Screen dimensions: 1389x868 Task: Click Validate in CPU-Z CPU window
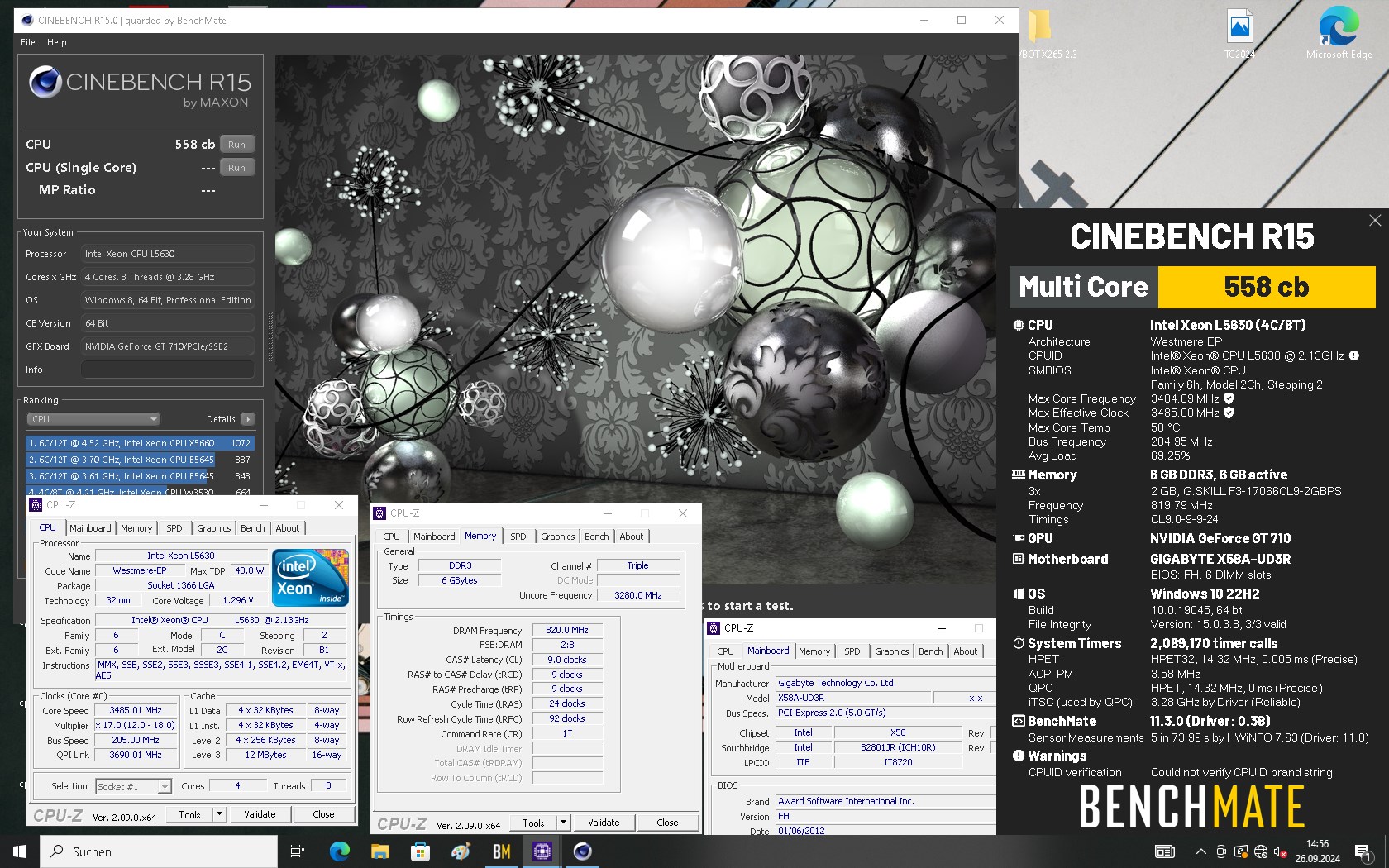coord(260,814)
